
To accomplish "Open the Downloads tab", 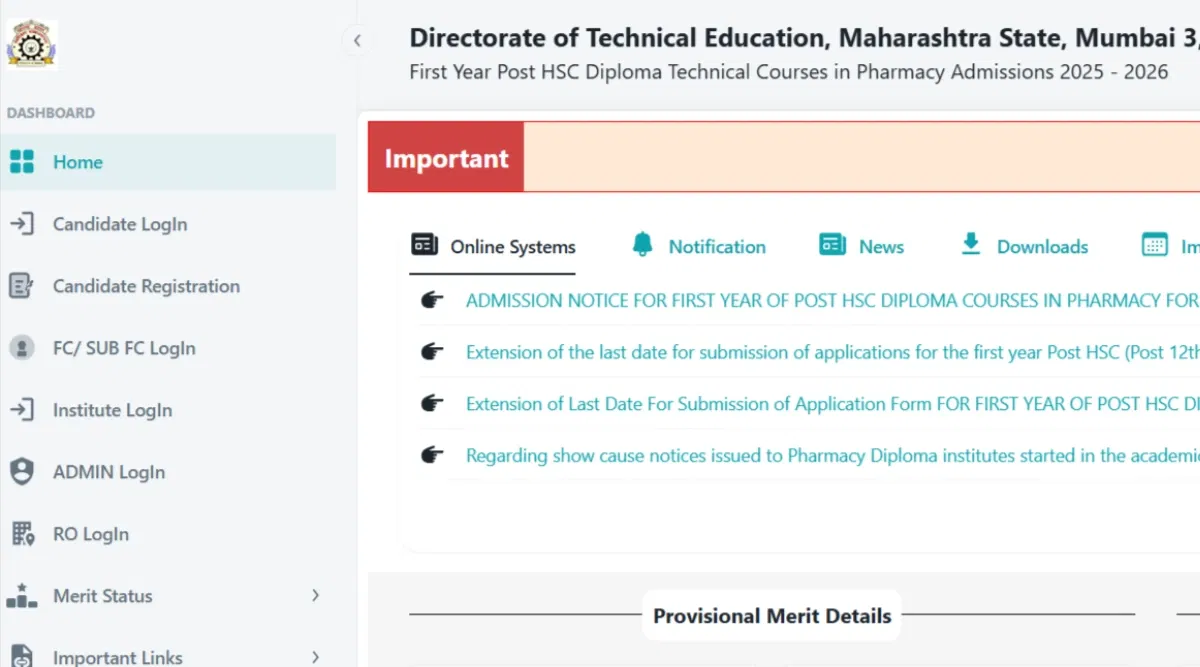I will pos(1042,247).
